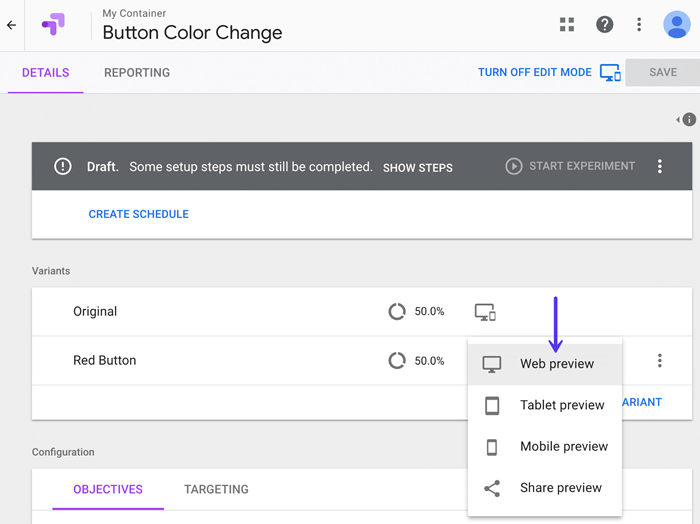This screenshot has height=524, width=700.
Task: Click the Red Button variant name
Action: click(104, 361)
